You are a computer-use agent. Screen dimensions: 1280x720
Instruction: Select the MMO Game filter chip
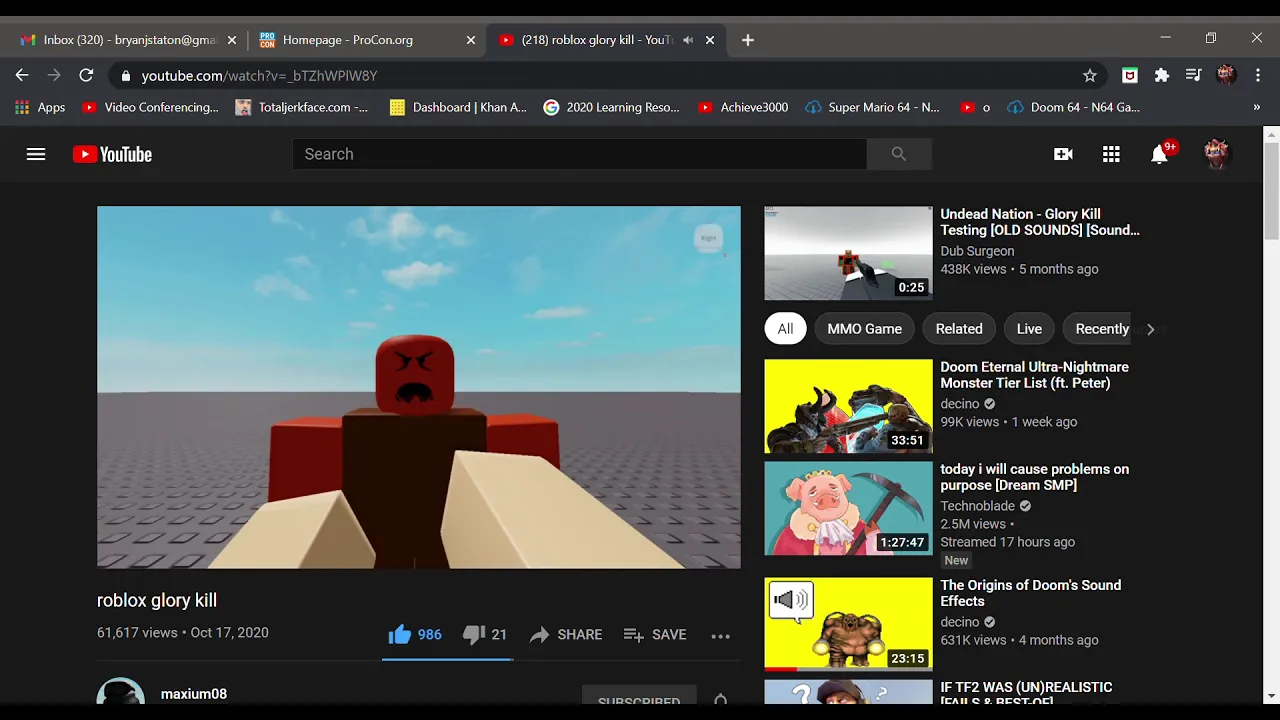(x=864, y=329)
